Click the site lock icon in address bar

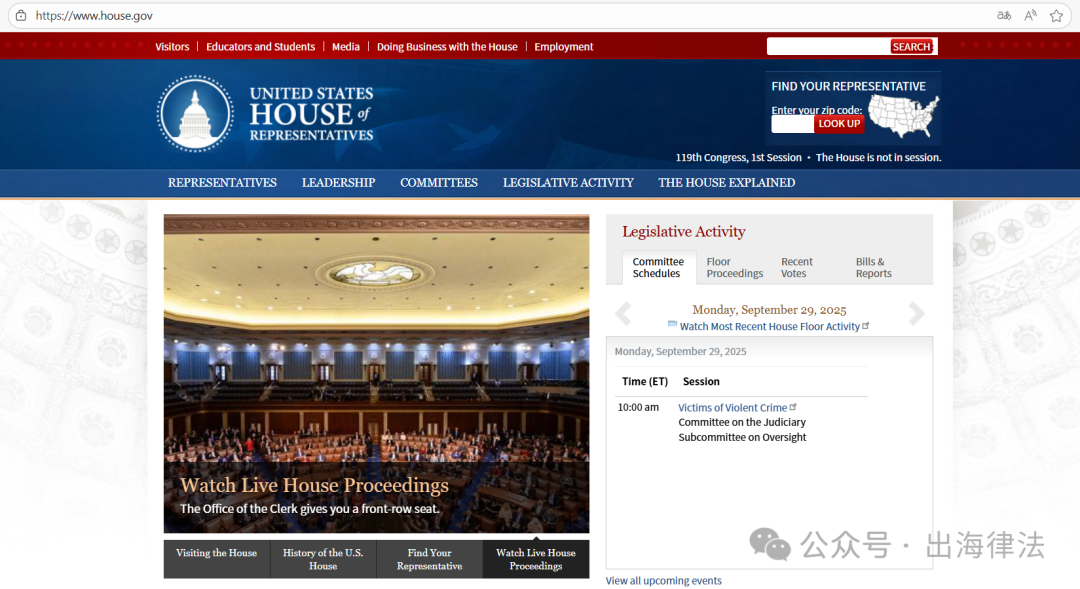[21, 15]
